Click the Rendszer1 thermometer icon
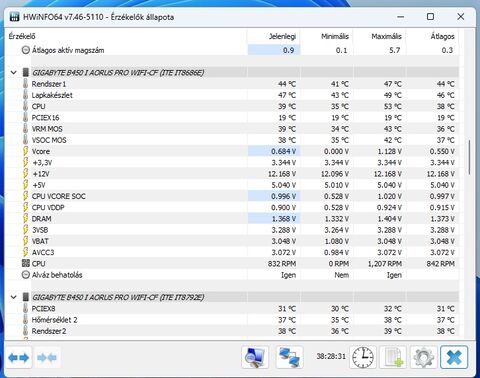The image size is (480, 378). tap(25, 84)
